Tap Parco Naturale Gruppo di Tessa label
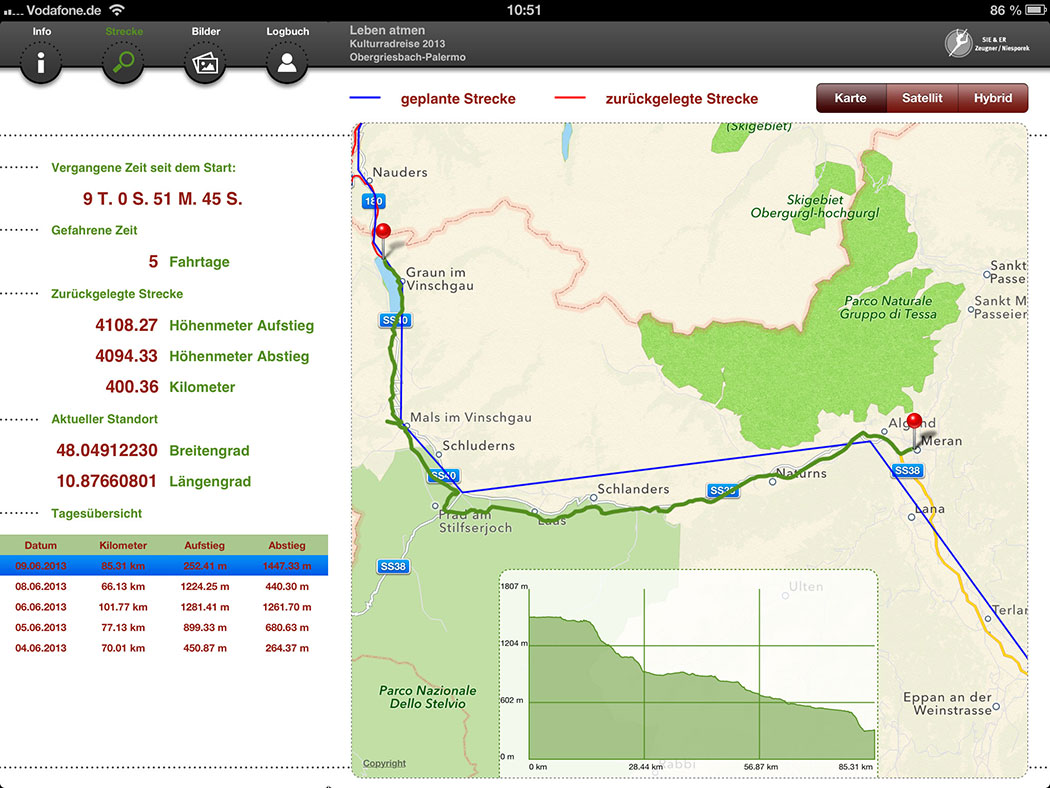This screenshot has height=788, width=1050. 888,307
